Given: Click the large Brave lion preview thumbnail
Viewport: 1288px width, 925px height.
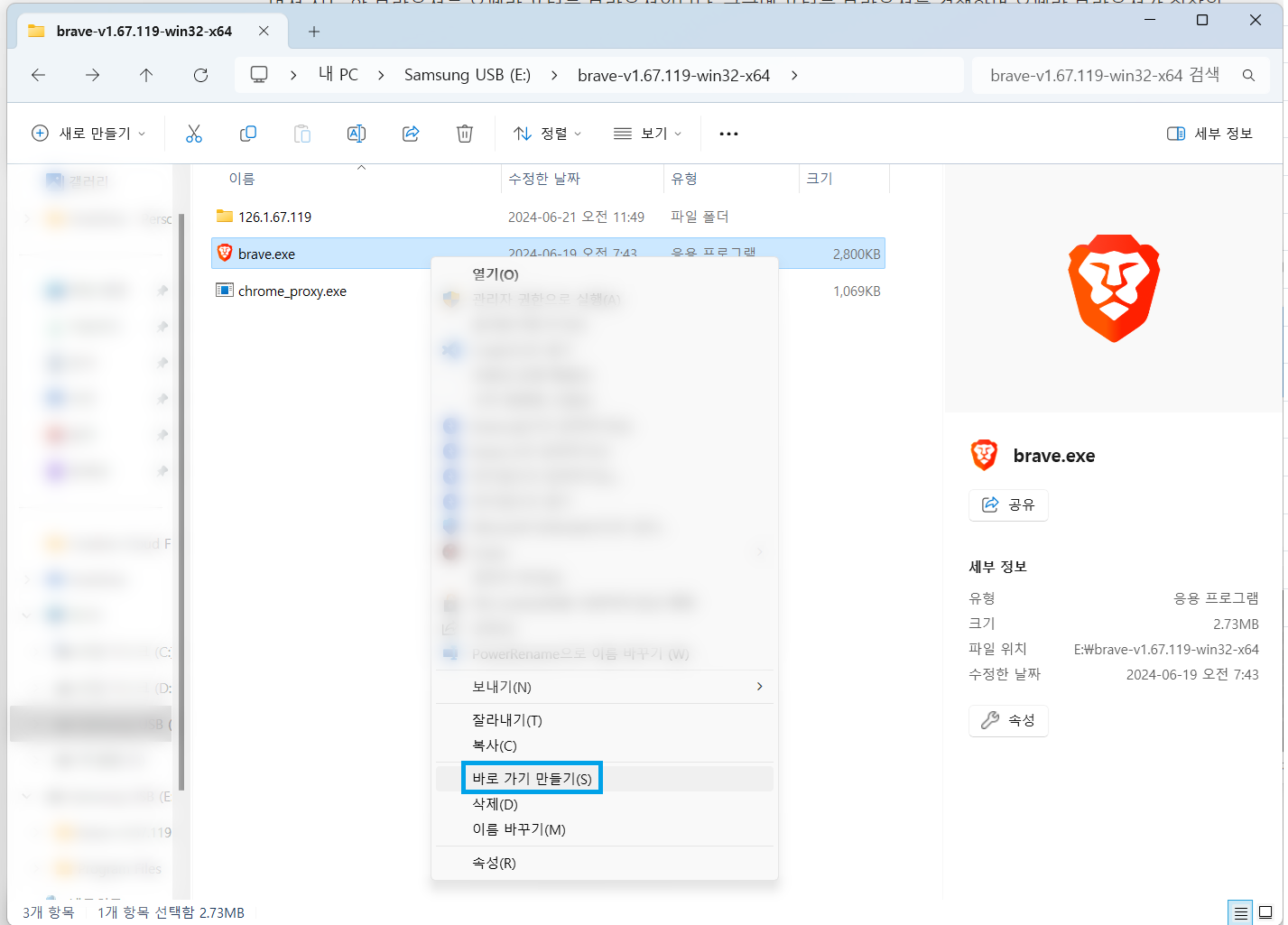Looking at the screenshot, I should [1114, 289].
